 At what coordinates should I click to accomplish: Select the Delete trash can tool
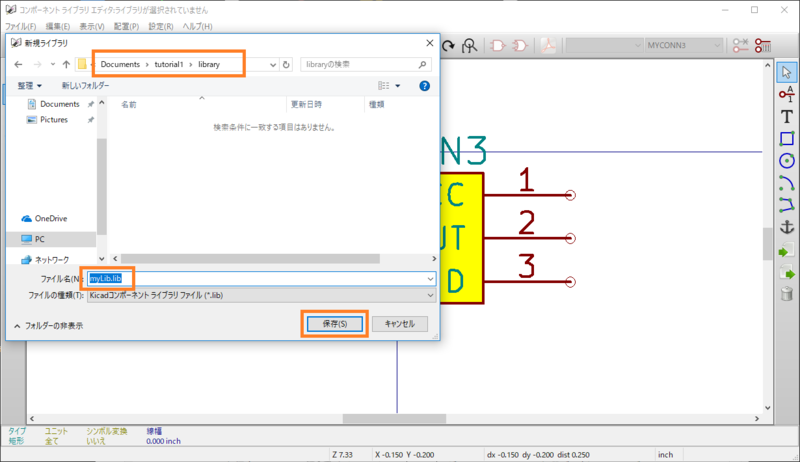(786, 294)
